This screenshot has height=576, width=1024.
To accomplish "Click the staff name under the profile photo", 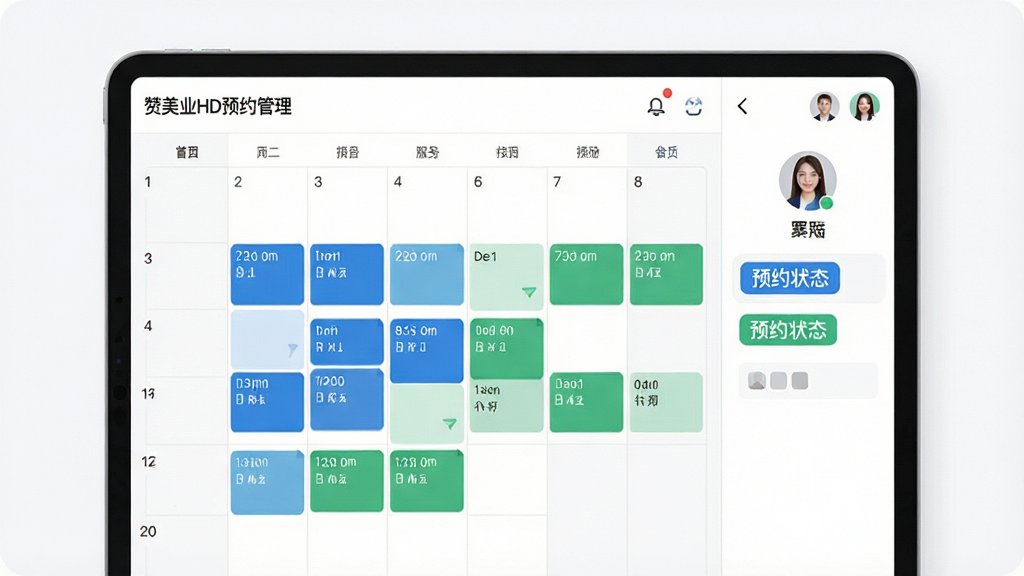I will point(808,229).
